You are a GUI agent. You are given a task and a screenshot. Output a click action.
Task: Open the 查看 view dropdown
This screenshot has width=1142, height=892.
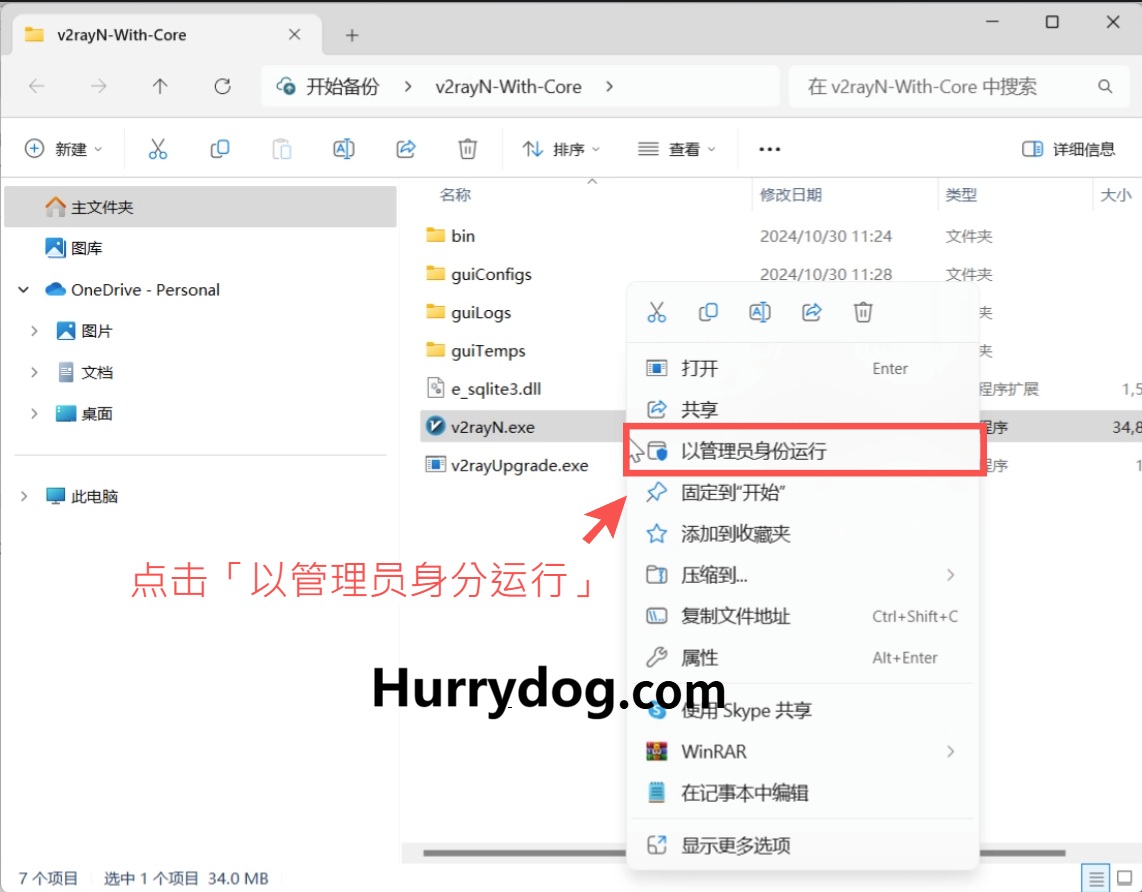click(x=677, y=149)
